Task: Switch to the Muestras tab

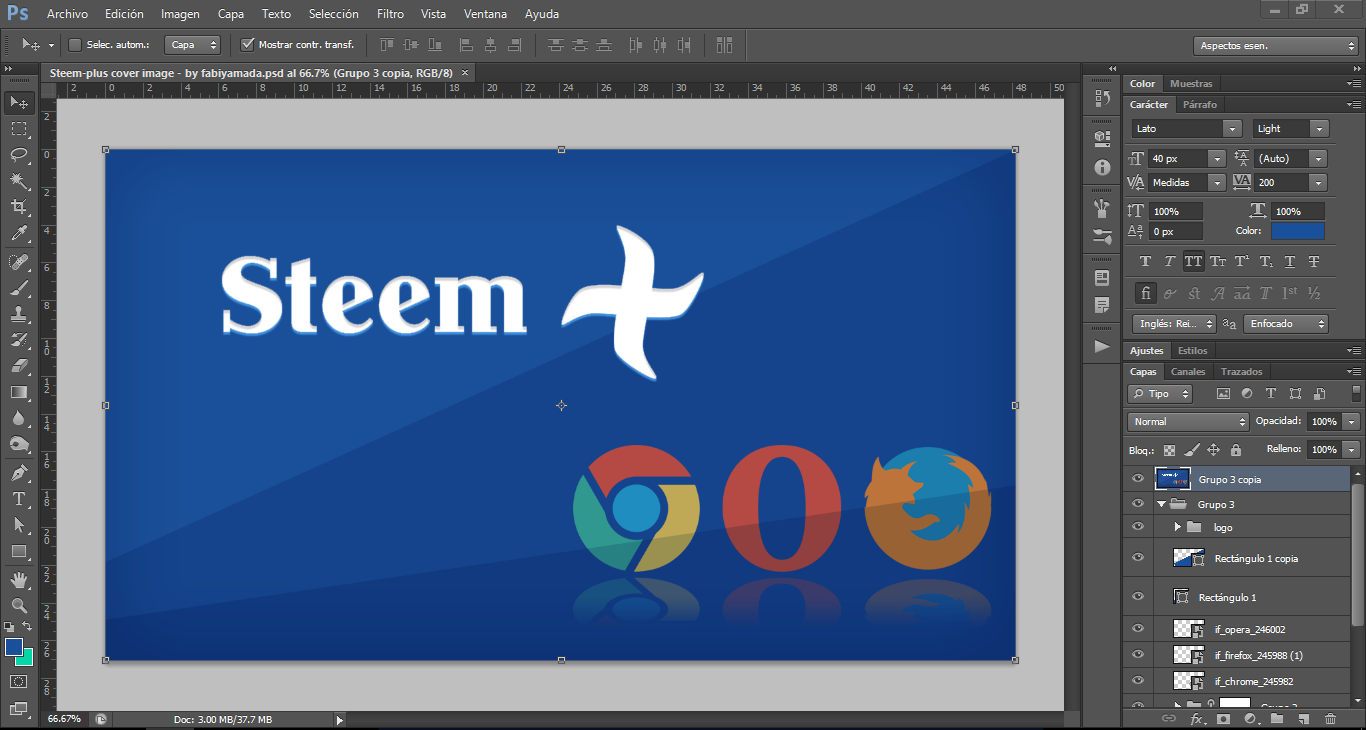Action: click(x=1191, y=84)
